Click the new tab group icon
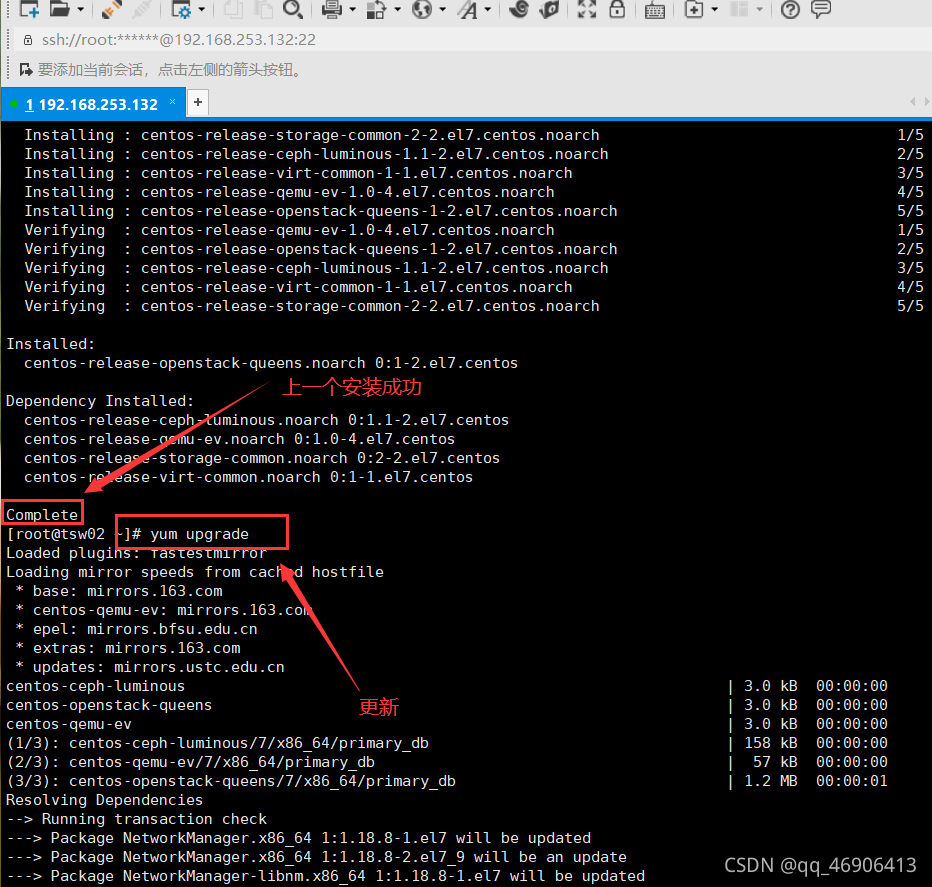This screenshot has width=932, height=887. point(694,9)
